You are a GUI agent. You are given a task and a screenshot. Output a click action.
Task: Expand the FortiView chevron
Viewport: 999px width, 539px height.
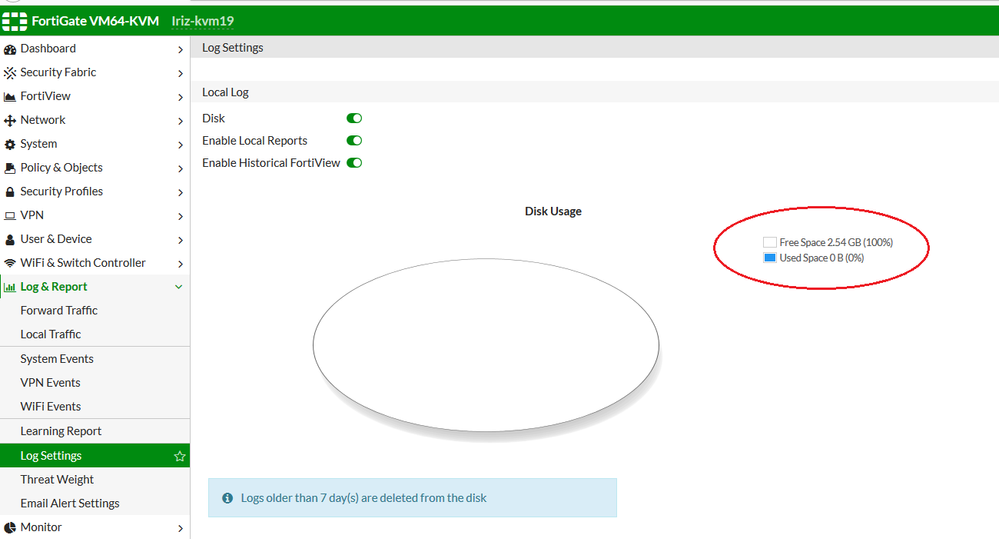tap(180, 97)
